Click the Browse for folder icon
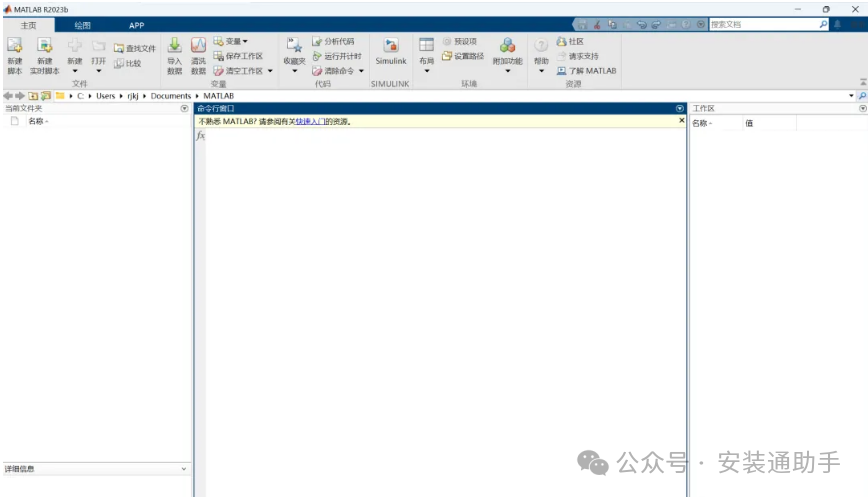Image resolution: width=868 pixels, height=497 pixels. click(46, 96)
